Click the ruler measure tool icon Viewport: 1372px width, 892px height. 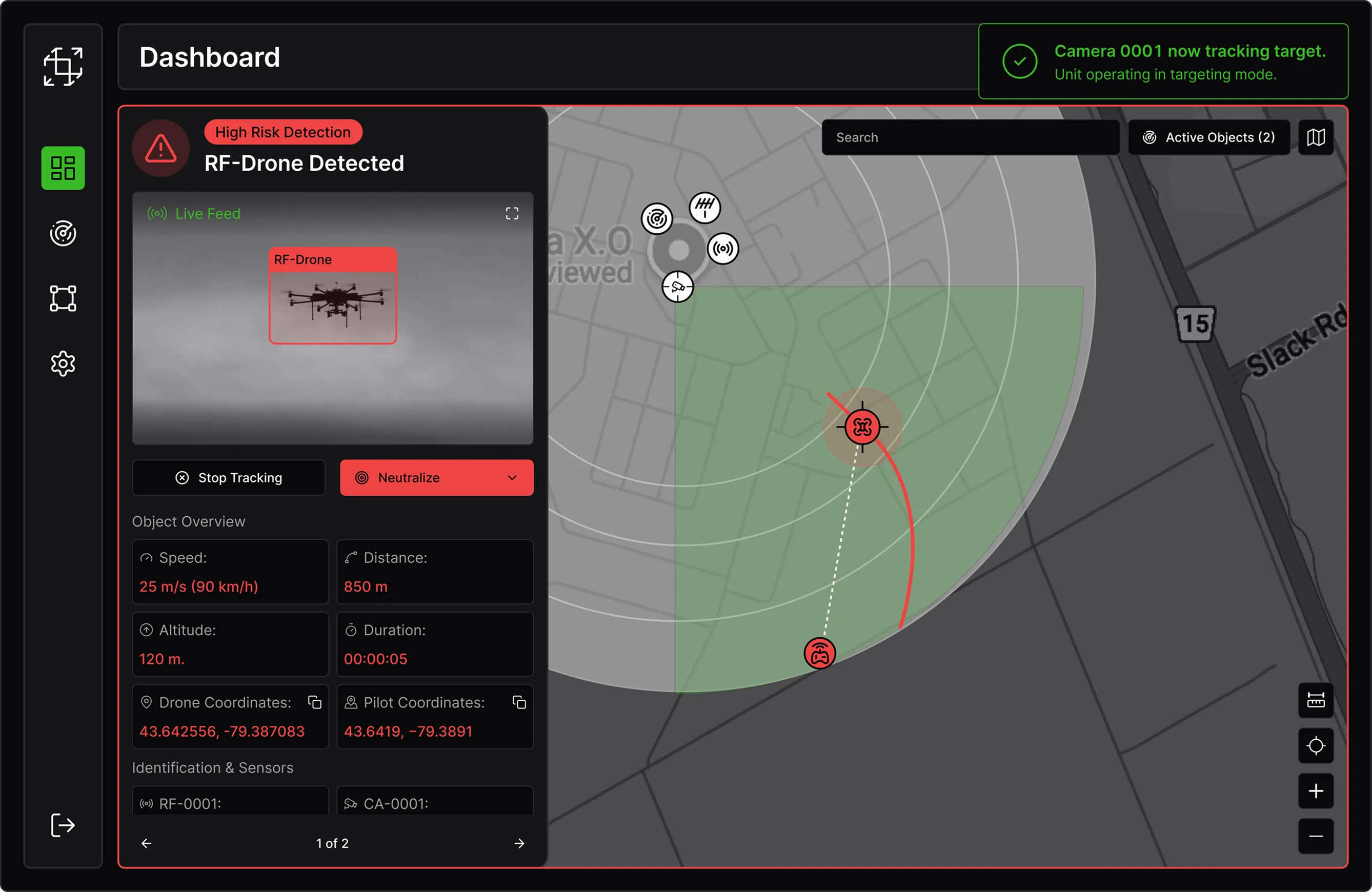pyautogui.click(x=1316, y=700)
